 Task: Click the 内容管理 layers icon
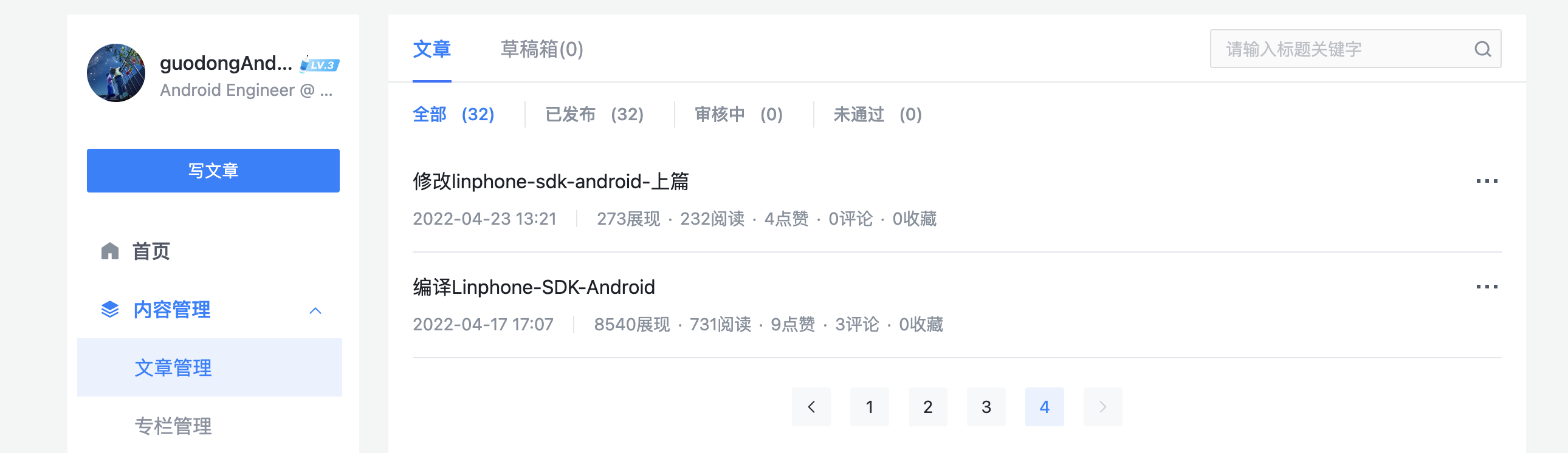coord(109,310)
